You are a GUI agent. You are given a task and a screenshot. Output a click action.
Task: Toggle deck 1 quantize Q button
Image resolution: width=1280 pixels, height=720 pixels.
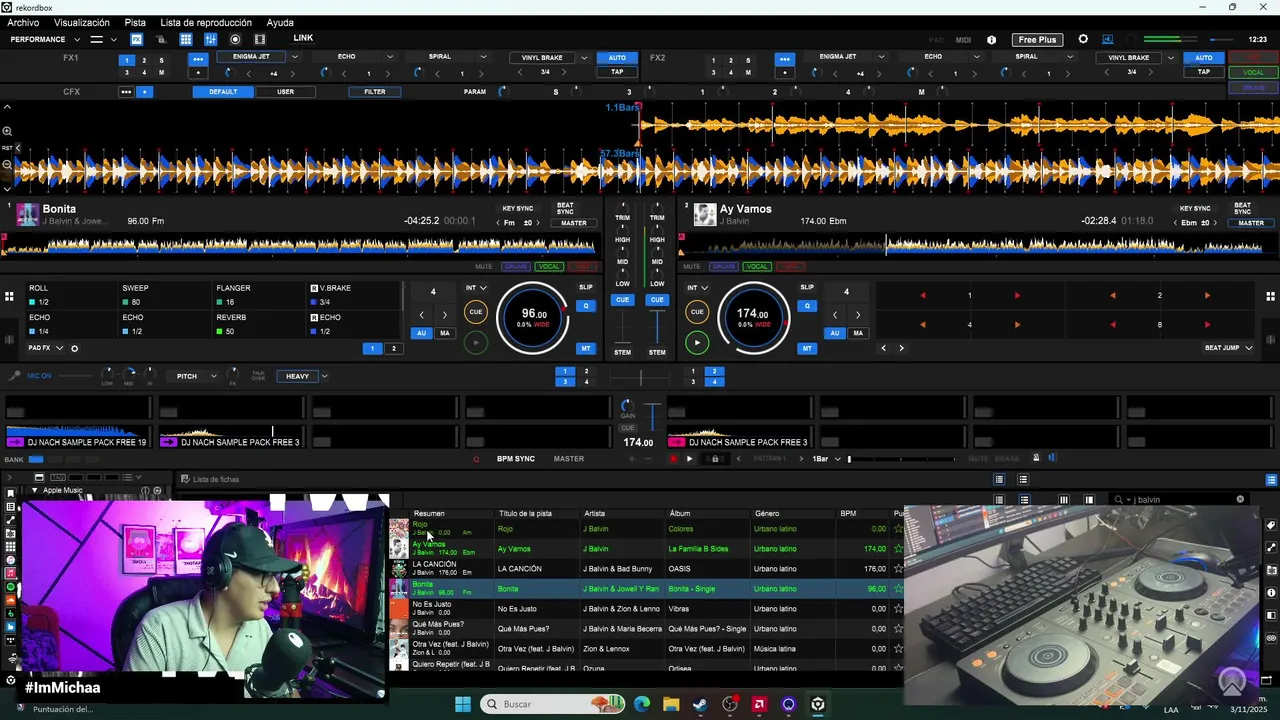[586, 306]
